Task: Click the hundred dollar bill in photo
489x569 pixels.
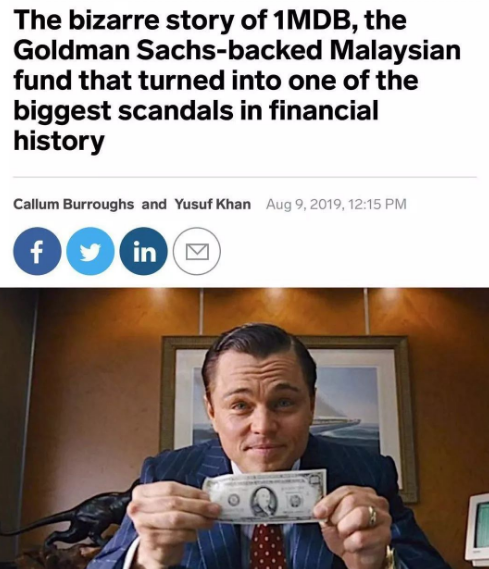Action: click(x=264, y=495)
